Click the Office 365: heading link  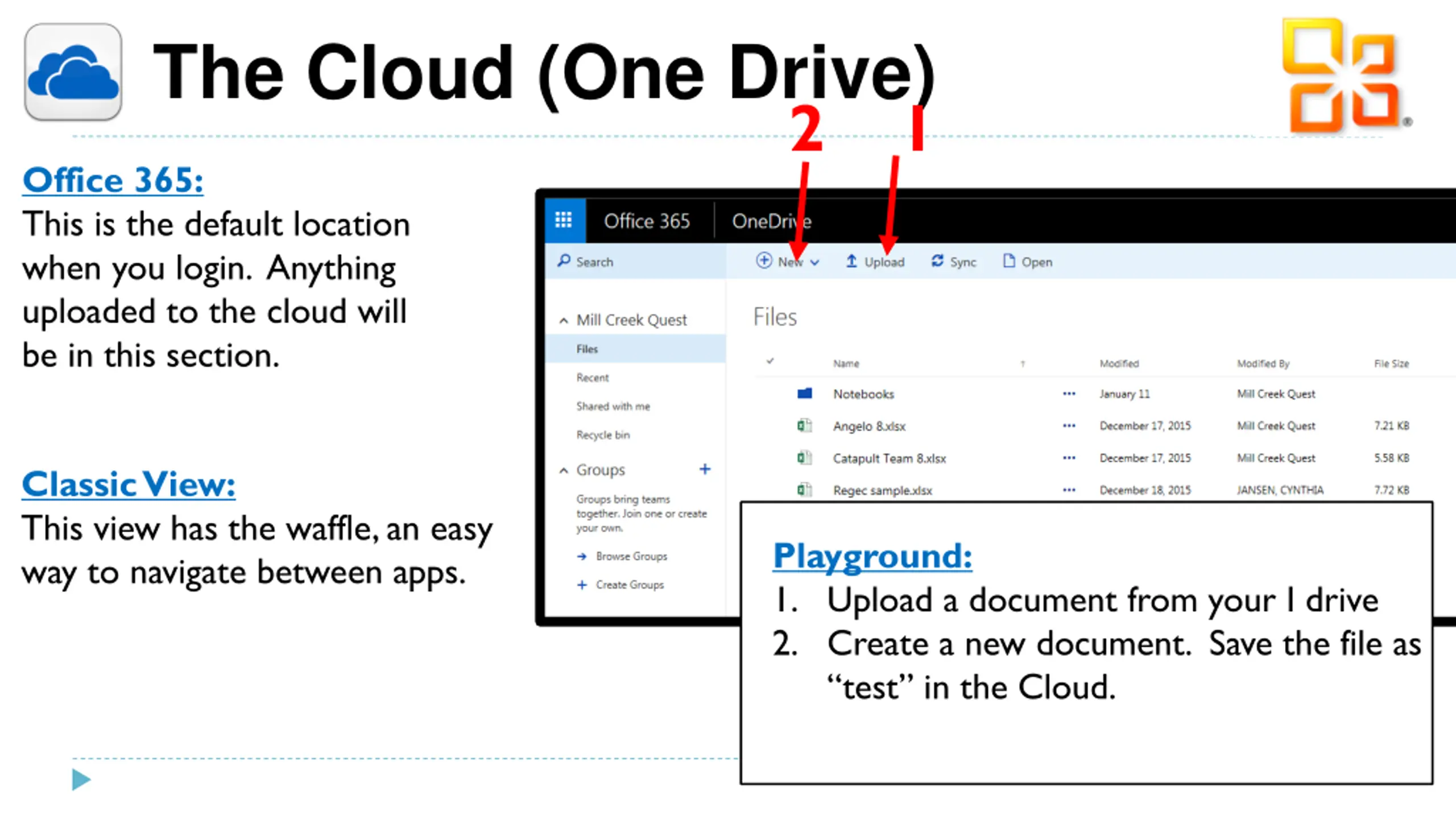pyautogui.click(x=113, y=180)
